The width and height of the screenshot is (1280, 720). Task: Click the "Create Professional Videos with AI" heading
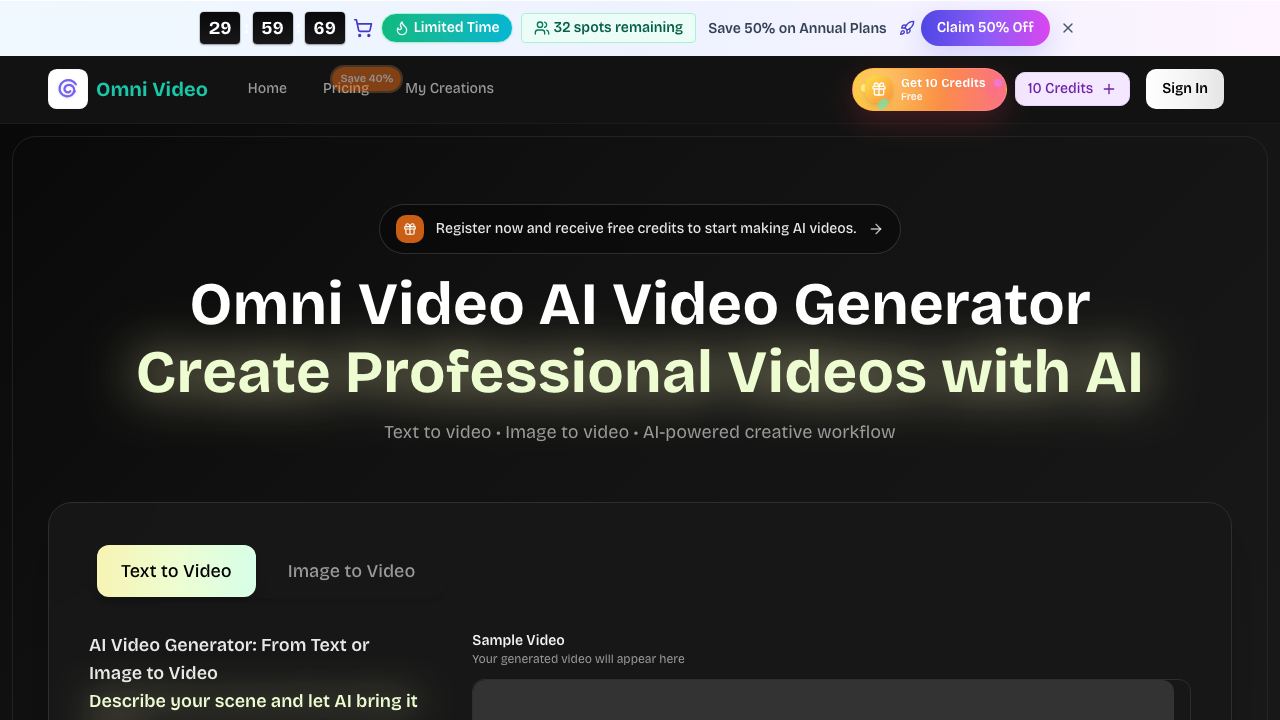tap(640, 372)
